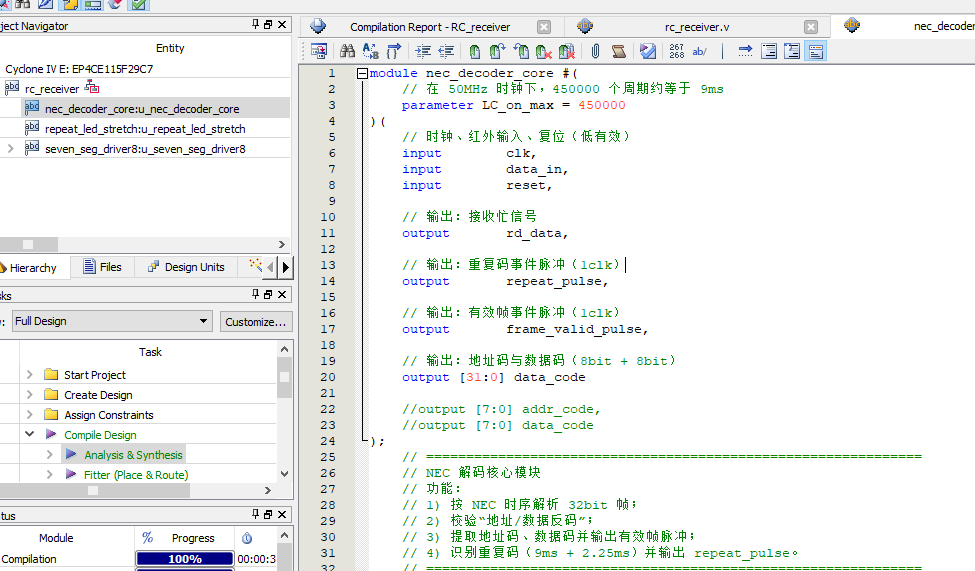Image resolution: width=975 pixels, height=571 pixels.
Task: Analyze current file icon
Action: (648, 51)
